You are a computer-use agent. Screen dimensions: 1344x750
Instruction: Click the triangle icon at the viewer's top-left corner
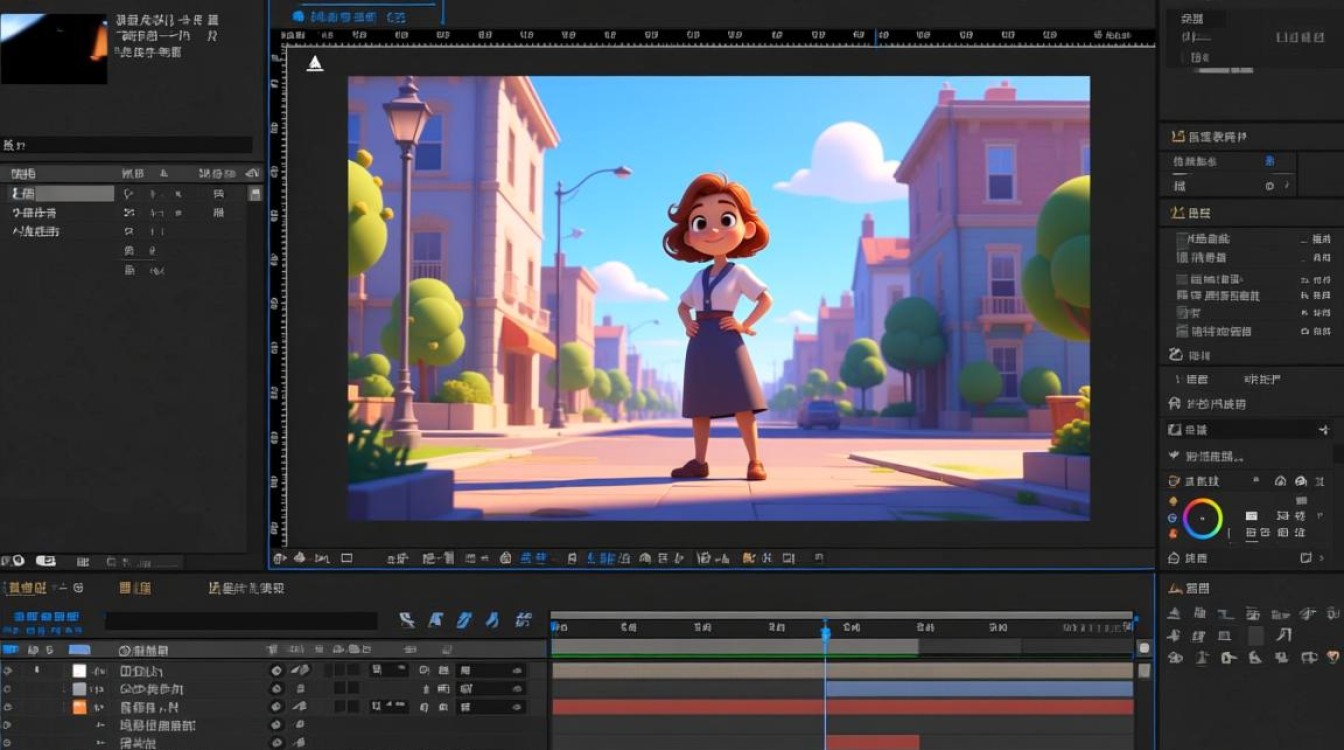314,64
